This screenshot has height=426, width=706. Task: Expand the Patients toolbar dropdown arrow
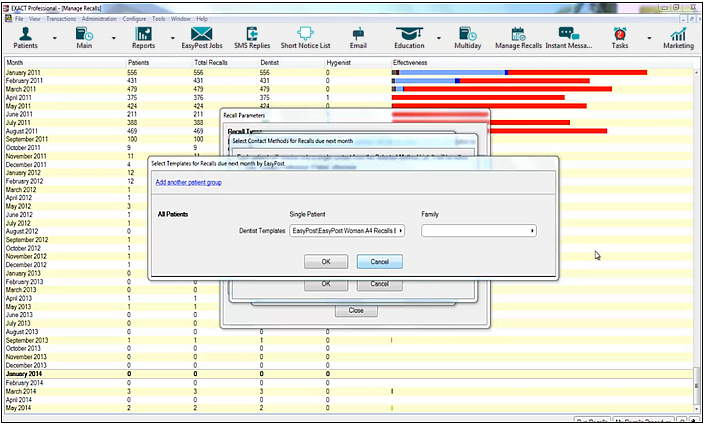(x=55, y=38)
